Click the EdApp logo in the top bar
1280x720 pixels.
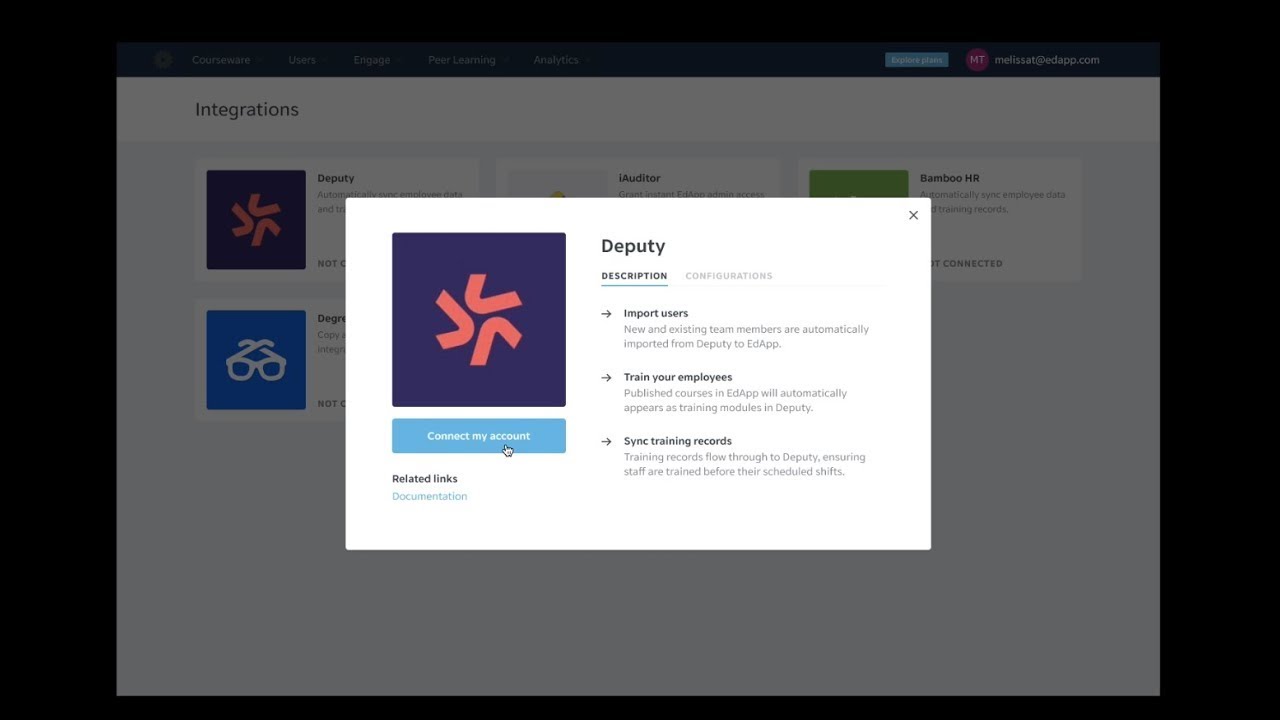click(163, 60)
